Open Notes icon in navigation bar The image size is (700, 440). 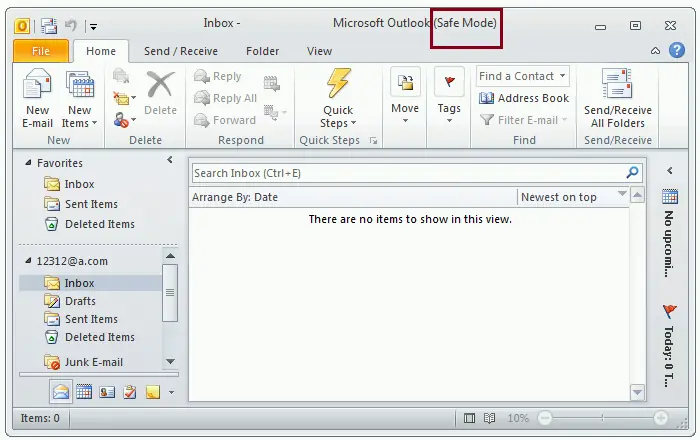pyautogui.click(x=153, y=392)
